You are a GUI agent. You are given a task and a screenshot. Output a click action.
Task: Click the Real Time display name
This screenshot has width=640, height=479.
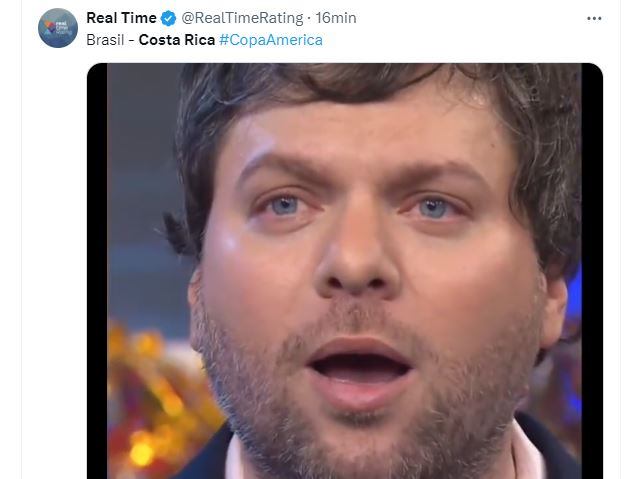pos(121,18)
